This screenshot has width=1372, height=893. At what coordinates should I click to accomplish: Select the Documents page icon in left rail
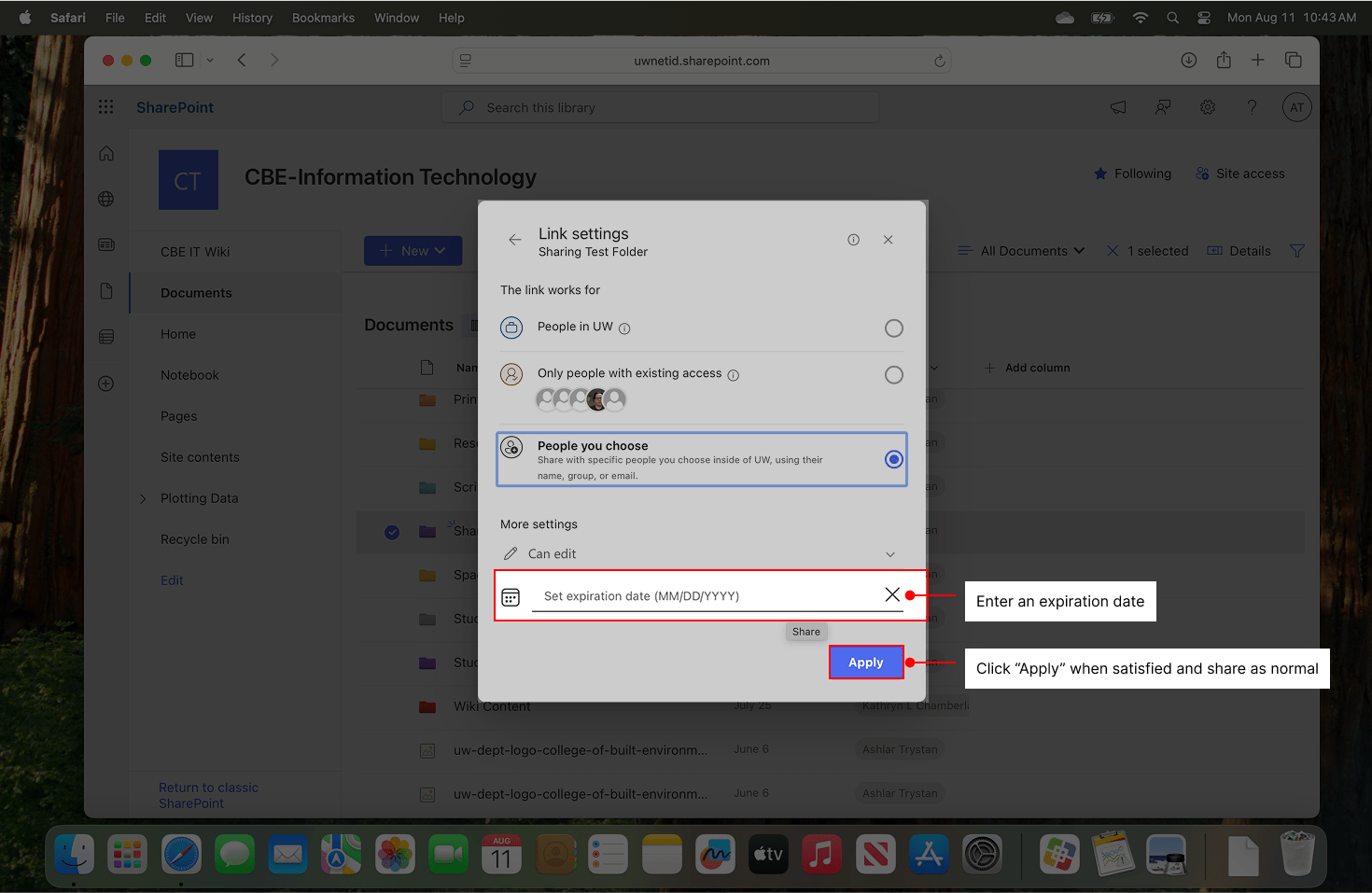click(x=105, y=291)
